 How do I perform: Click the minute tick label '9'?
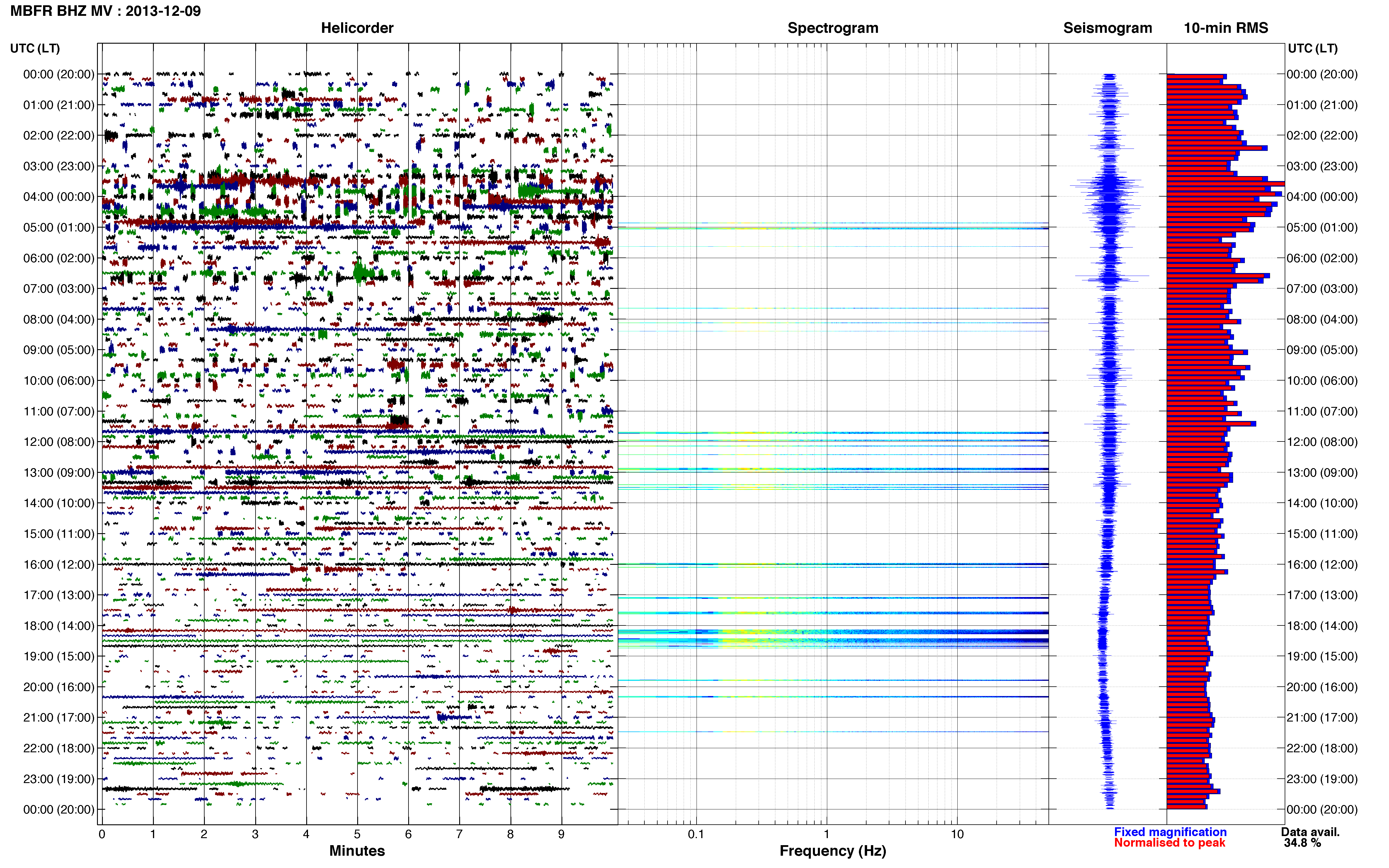point(561,834)
